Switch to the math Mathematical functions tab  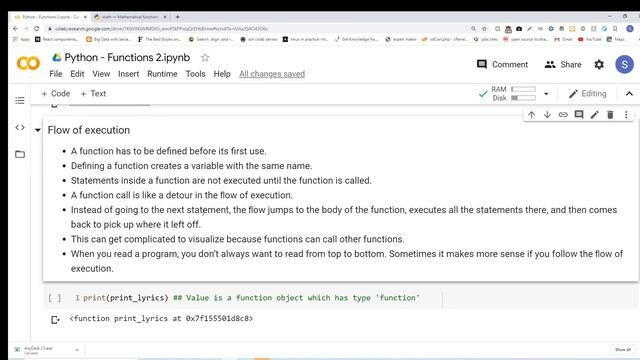tap(130, 17)
